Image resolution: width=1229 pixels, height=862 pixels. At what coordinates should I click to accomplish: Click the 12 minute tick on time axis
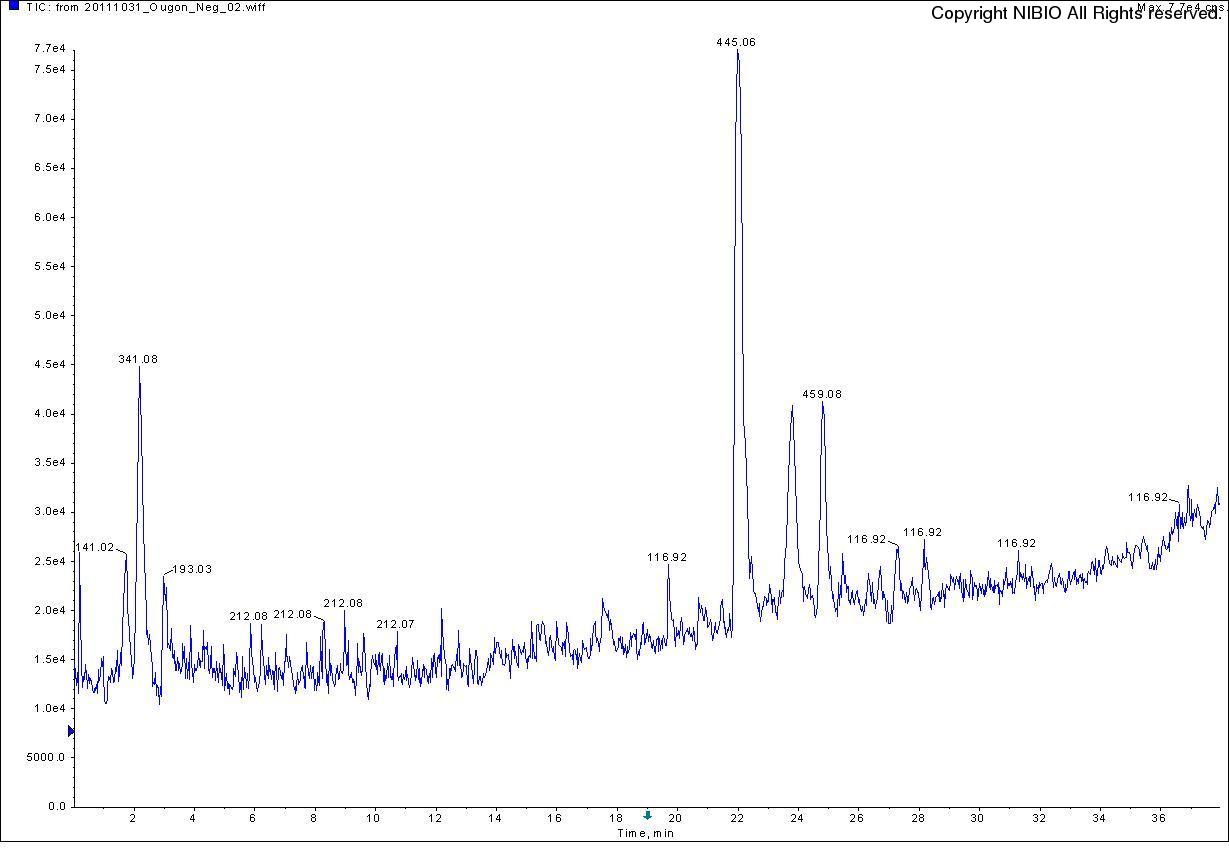[x=435, y=818]
